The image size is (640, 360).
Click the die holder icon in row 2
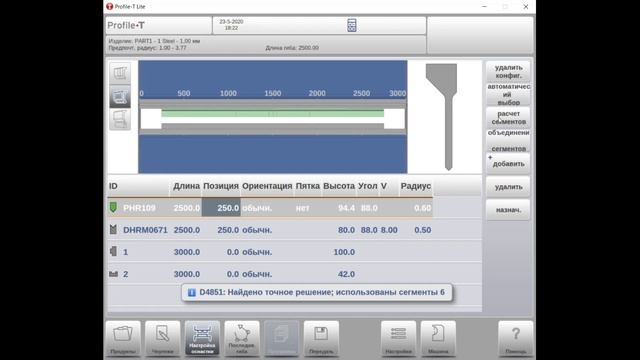[x=113, y=274]
